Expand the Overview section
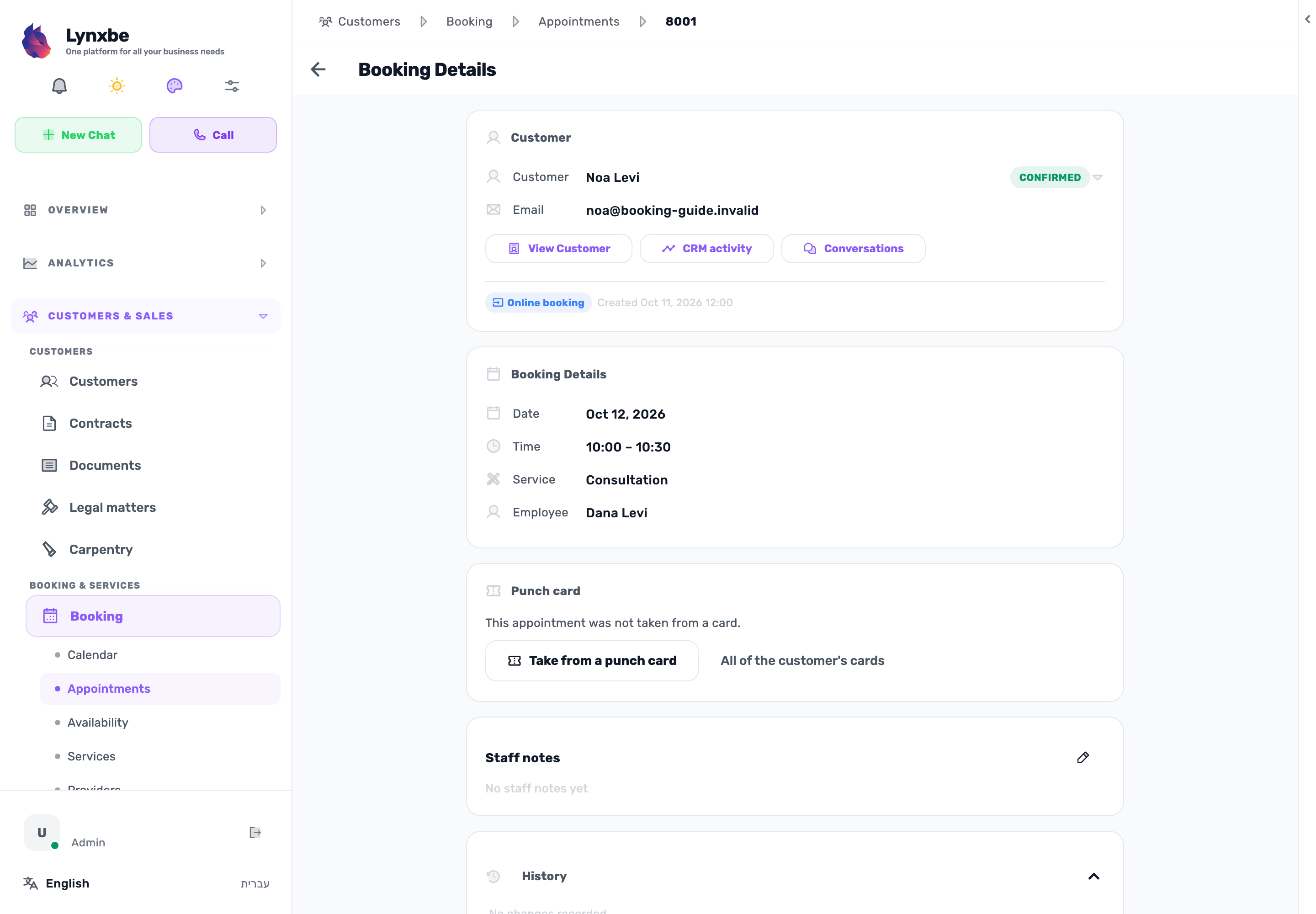Image resolution: width=1316 pixels, height=914 pixels. point(145,210)
